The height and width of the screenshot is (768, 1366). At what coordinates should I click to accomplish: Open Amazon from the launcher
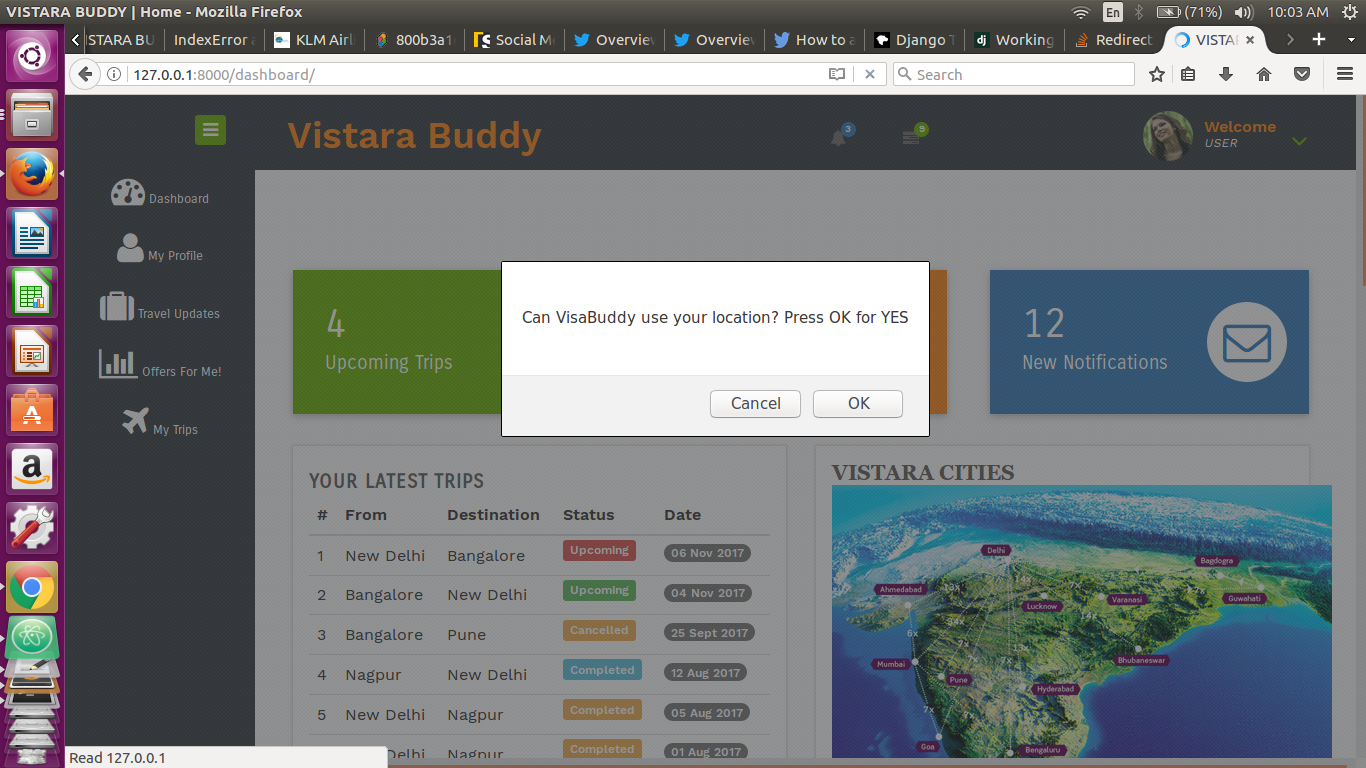click(x=33, y=469)
